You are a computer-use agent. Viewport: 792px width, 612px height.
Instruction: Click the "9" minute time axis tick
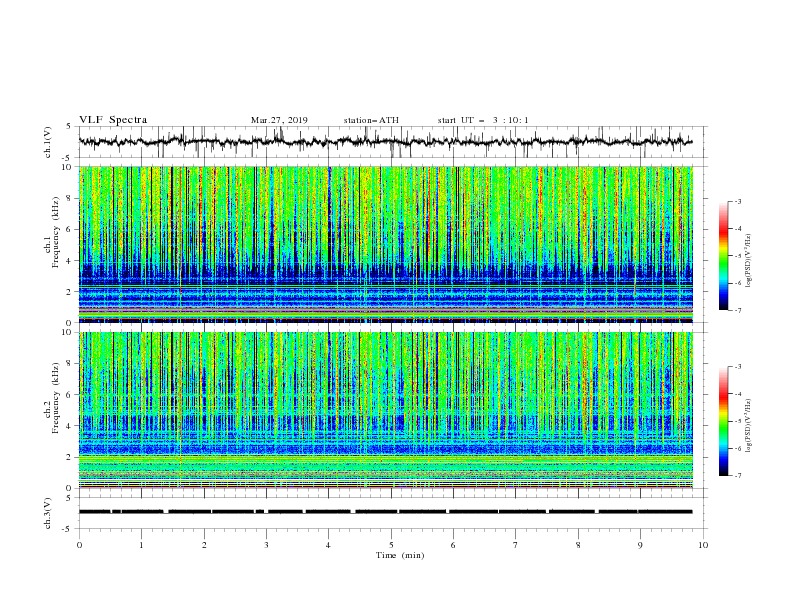coord(640,545)
